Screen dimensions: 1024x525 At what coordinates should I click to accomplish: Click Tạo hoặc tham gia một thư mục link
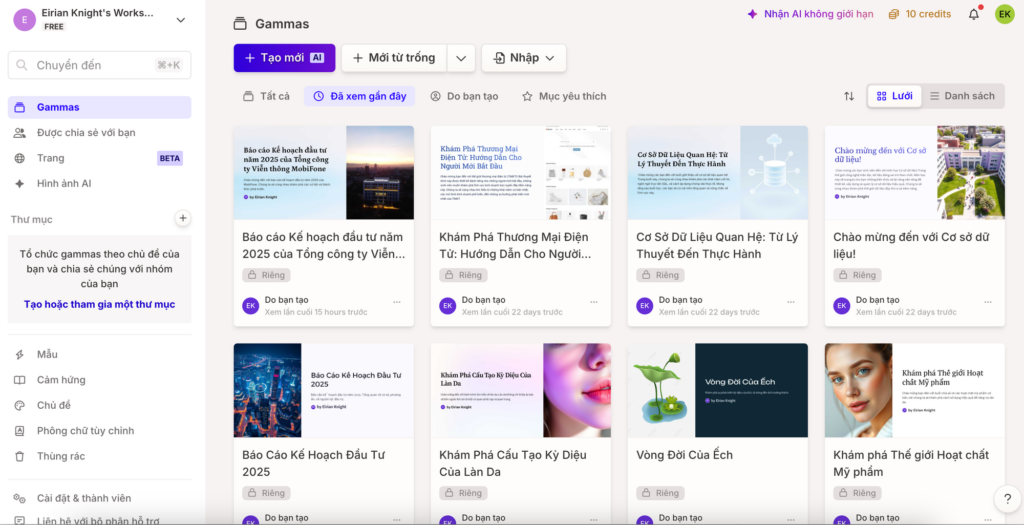click(x=99, y=304)
